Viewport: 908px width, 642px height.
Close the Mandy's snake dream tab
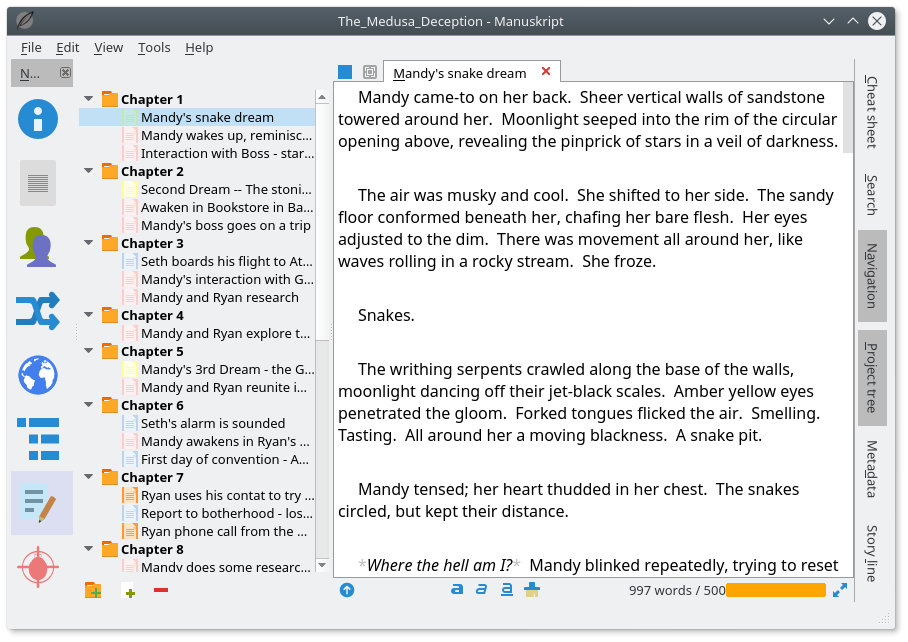[x=545, y=72]
